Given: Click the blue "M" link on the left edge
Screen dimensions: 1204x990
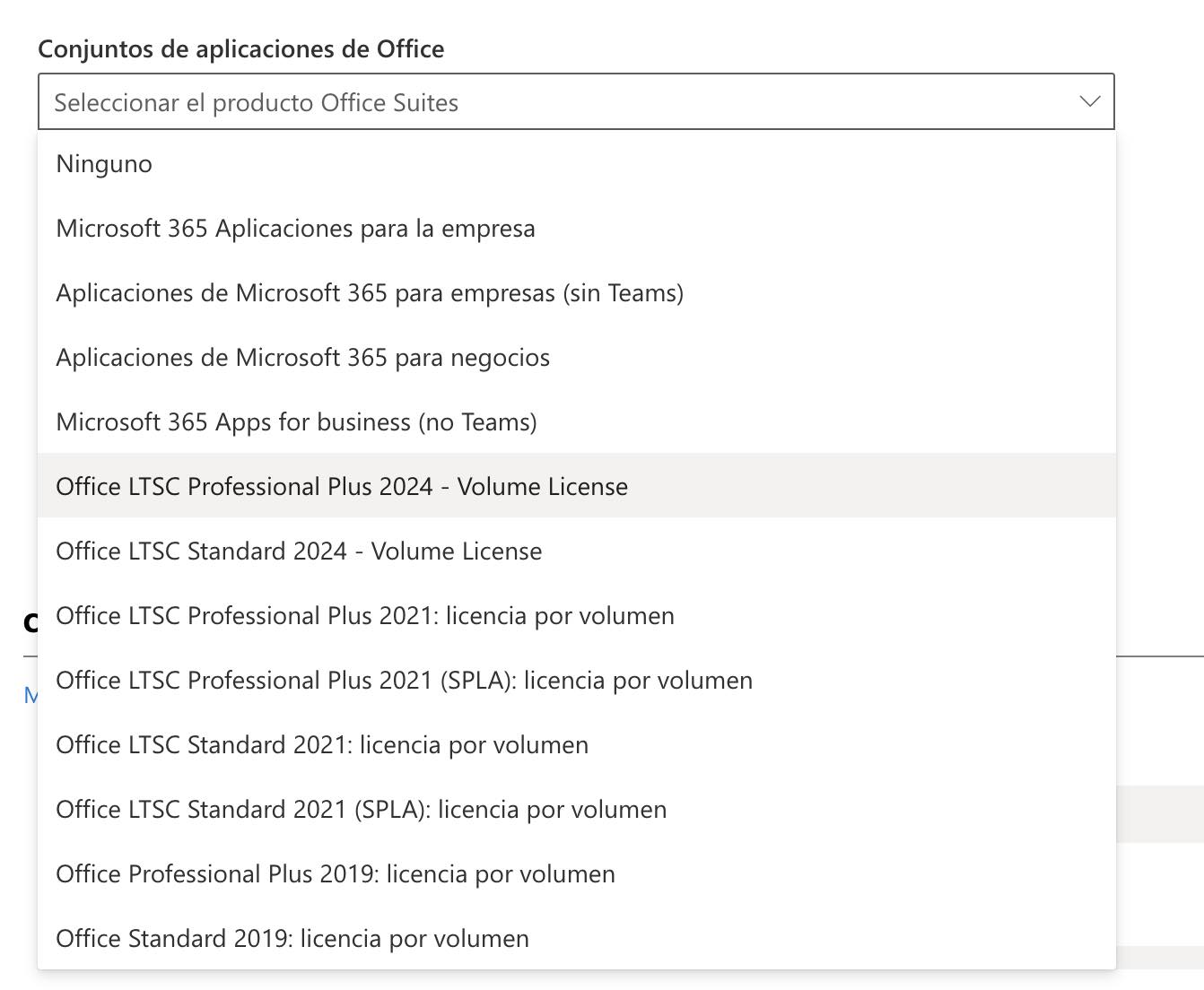Looking at the screenshot, I should pyautogui.click(x=30, y=693).
